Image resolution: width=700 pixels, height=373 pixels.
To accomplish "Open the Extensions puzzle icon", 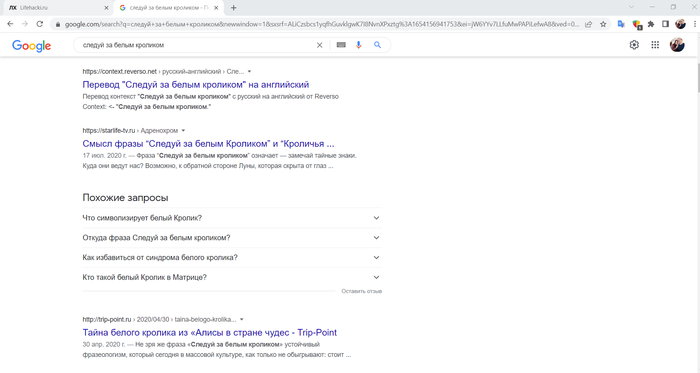I will (x=651, y=24).
